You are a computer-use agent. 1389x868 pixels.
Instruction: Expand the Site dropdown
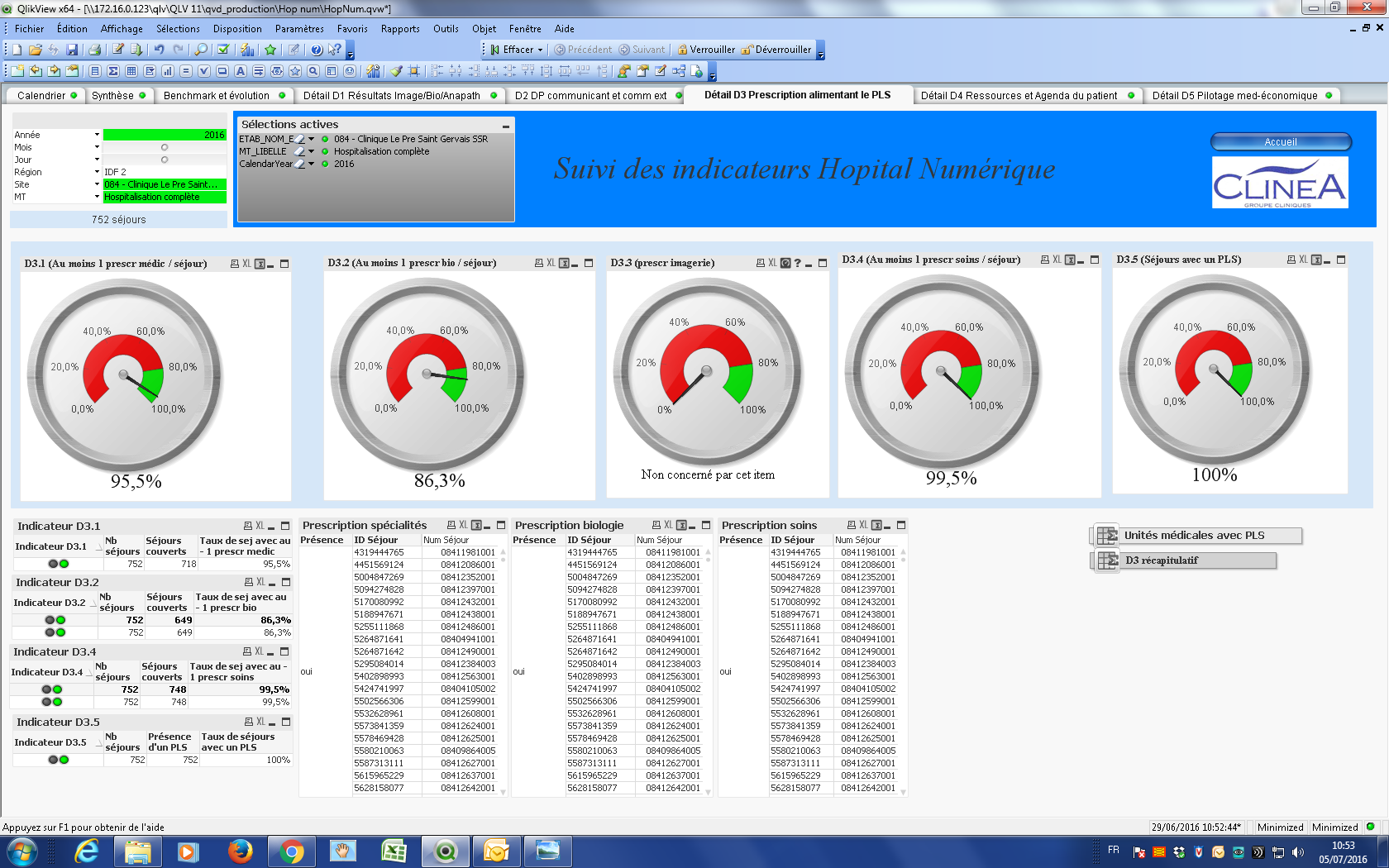click(x=97, y=184)
